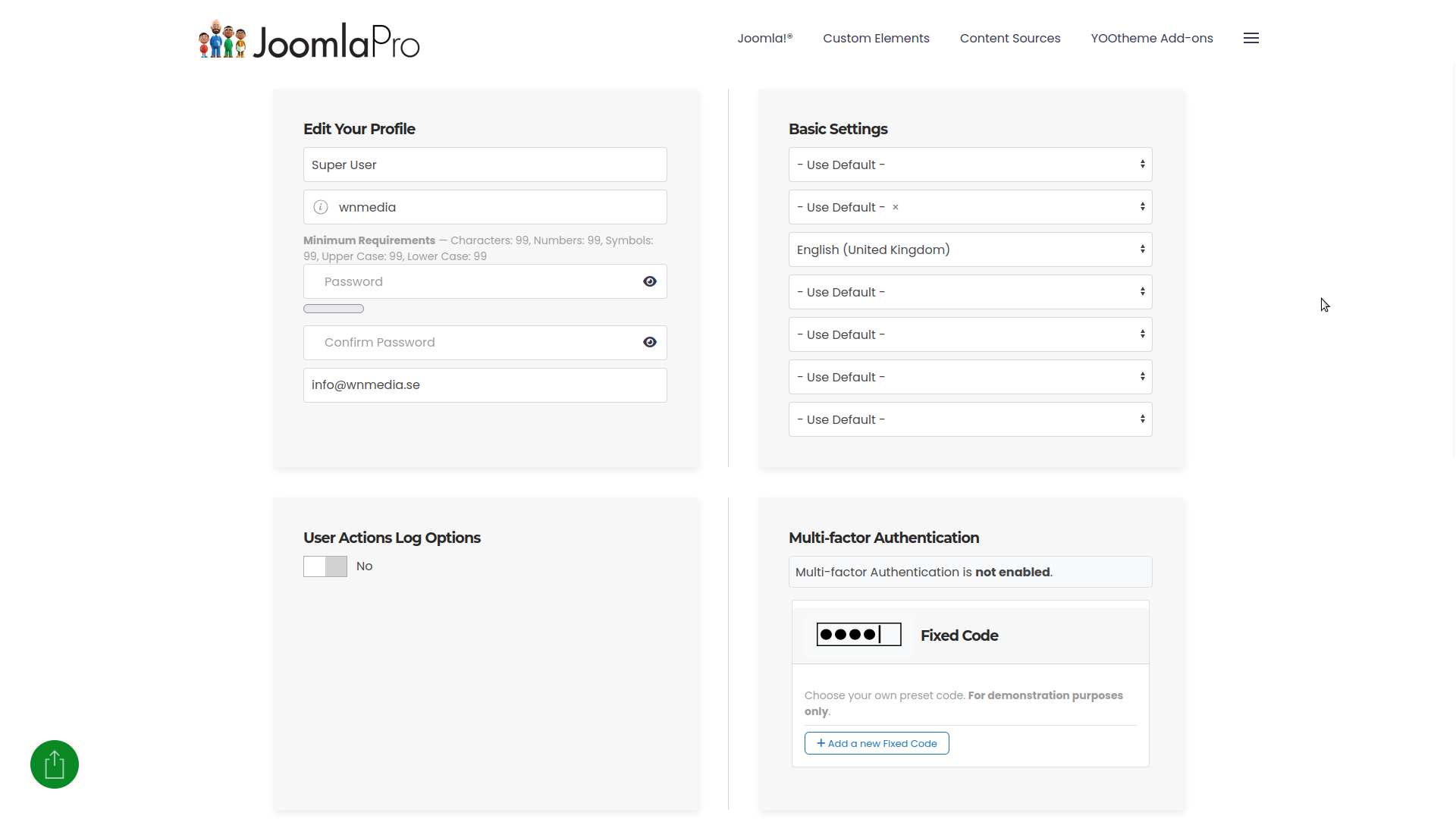Show Password field text with eye icon

(650, 281)
